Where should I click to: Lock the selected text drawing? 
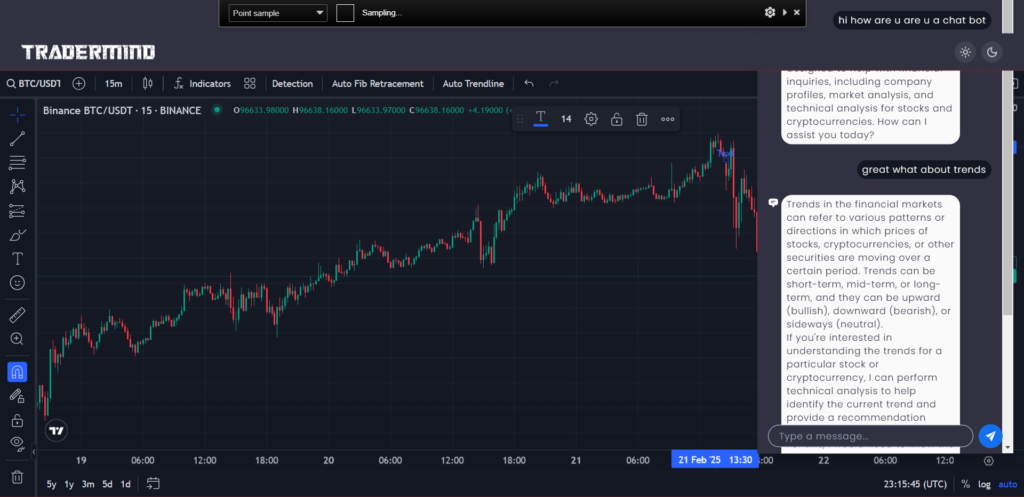616,119
